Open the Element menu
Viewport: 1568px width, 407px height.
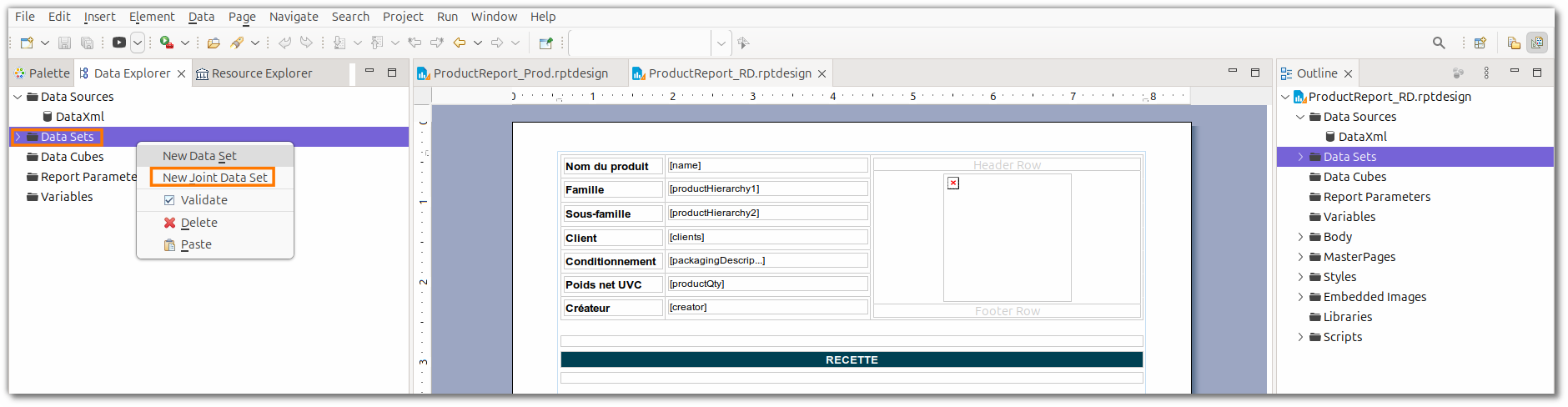[x=152, y=17]
